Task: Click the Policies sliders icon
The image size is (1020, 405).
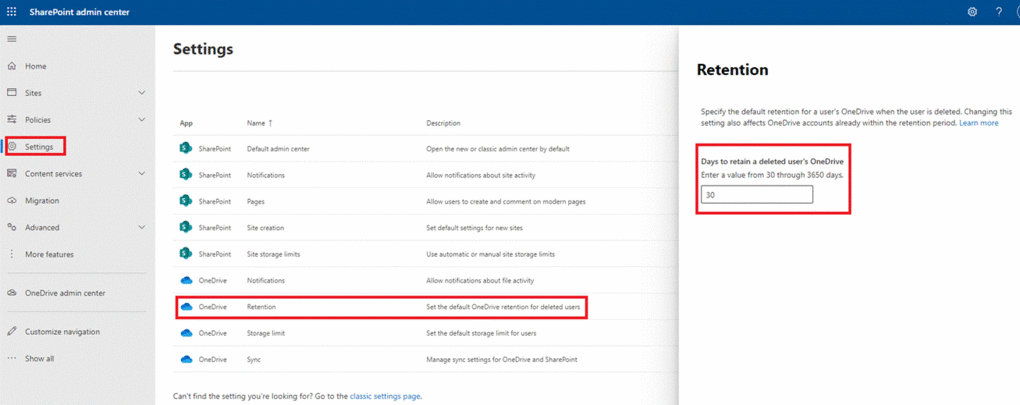Action: [12, 120]
